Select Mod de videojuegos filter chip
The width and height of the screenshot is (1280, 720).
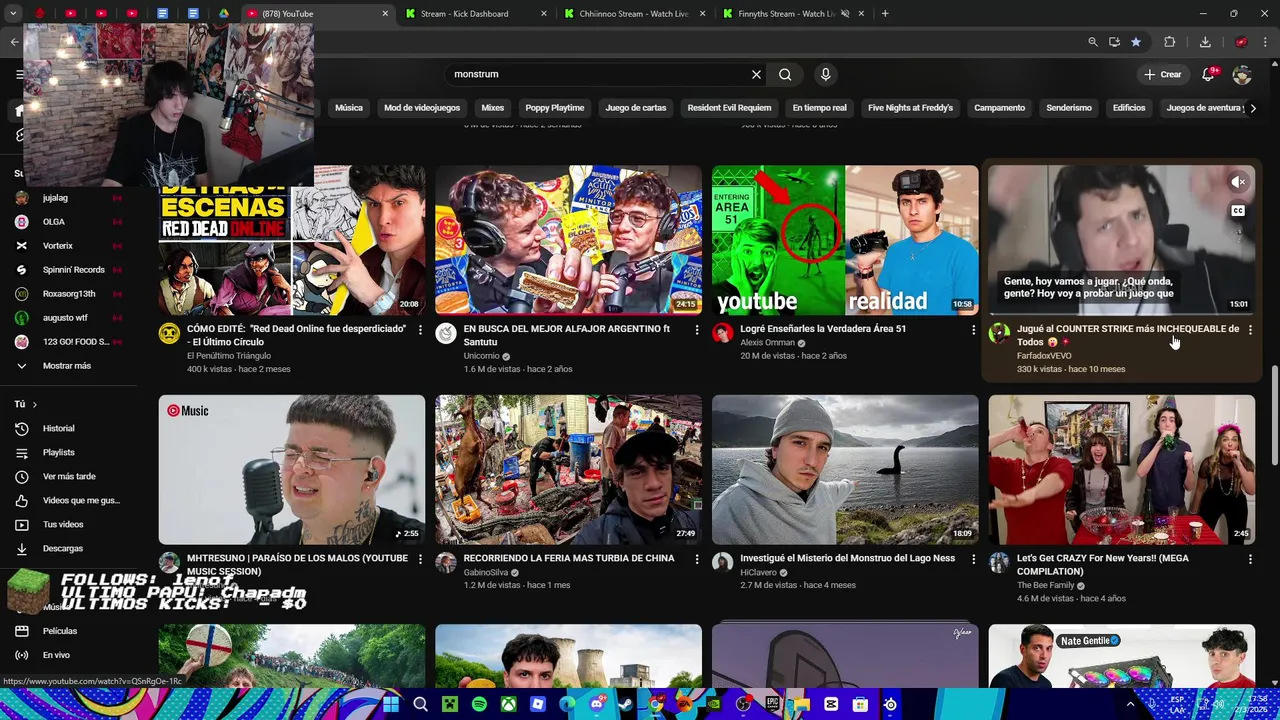[x=422, y=108]
